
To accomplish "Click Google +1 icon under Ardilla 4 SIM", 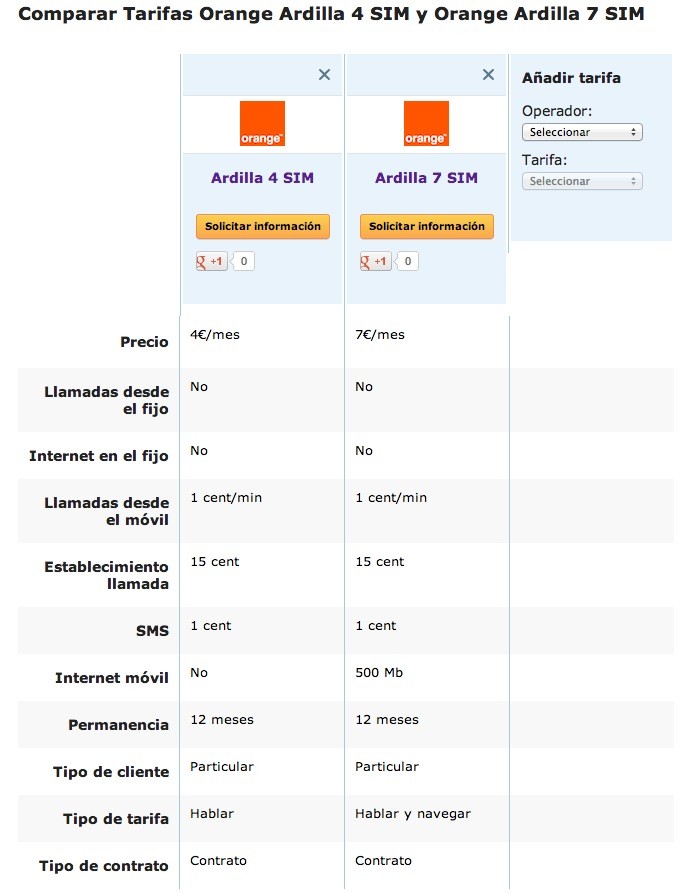I will pyautogui.click(x=212, y=261).
